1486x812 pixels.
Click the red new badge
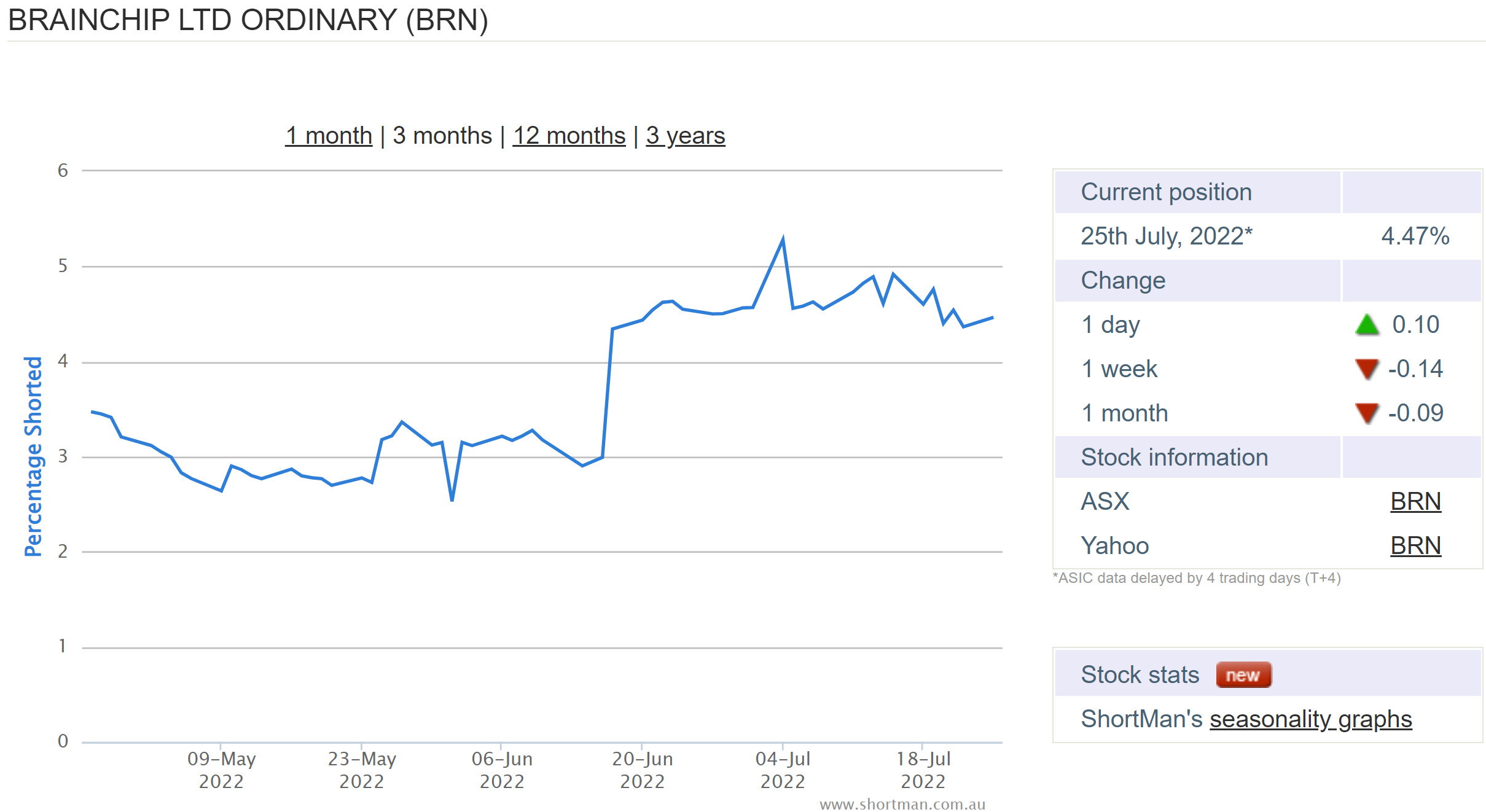tap(1243, 675)
